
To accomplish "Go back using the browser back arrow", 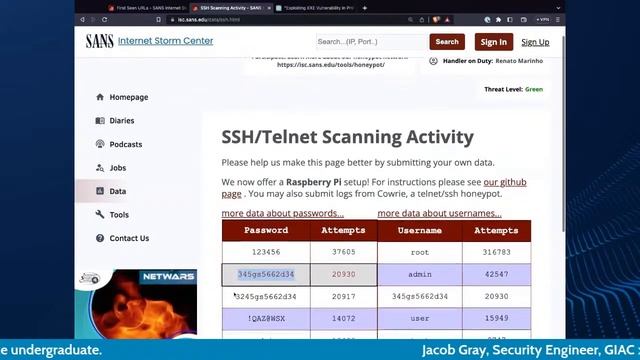I will point(82,20).
